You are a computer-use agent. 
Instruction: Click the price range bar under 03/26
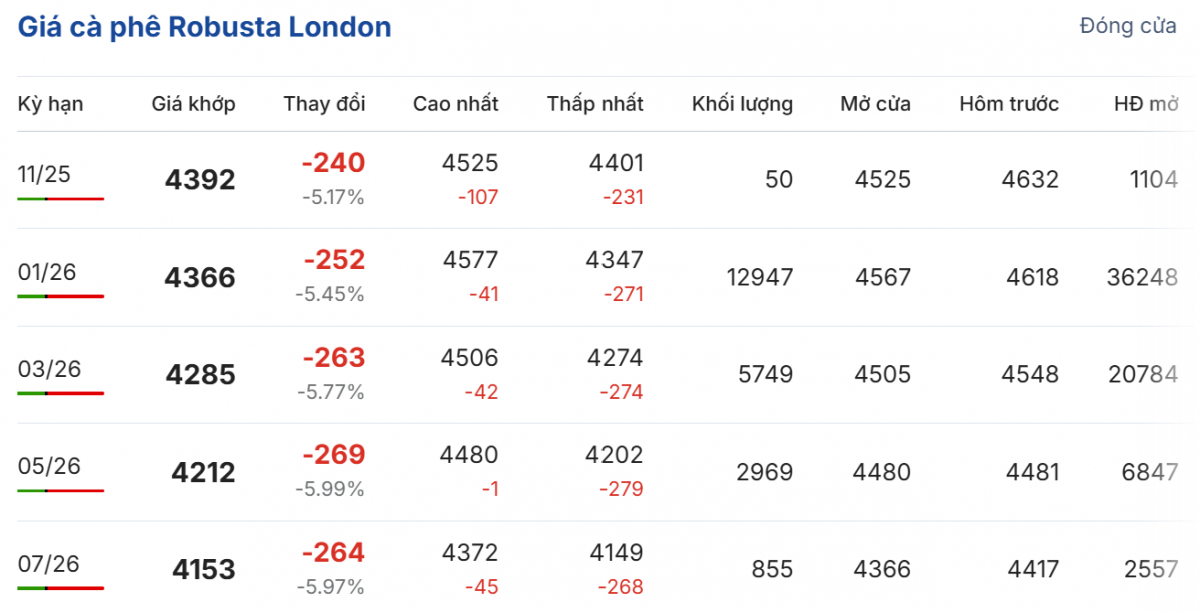pyautogui.click(x=60, y=393)
